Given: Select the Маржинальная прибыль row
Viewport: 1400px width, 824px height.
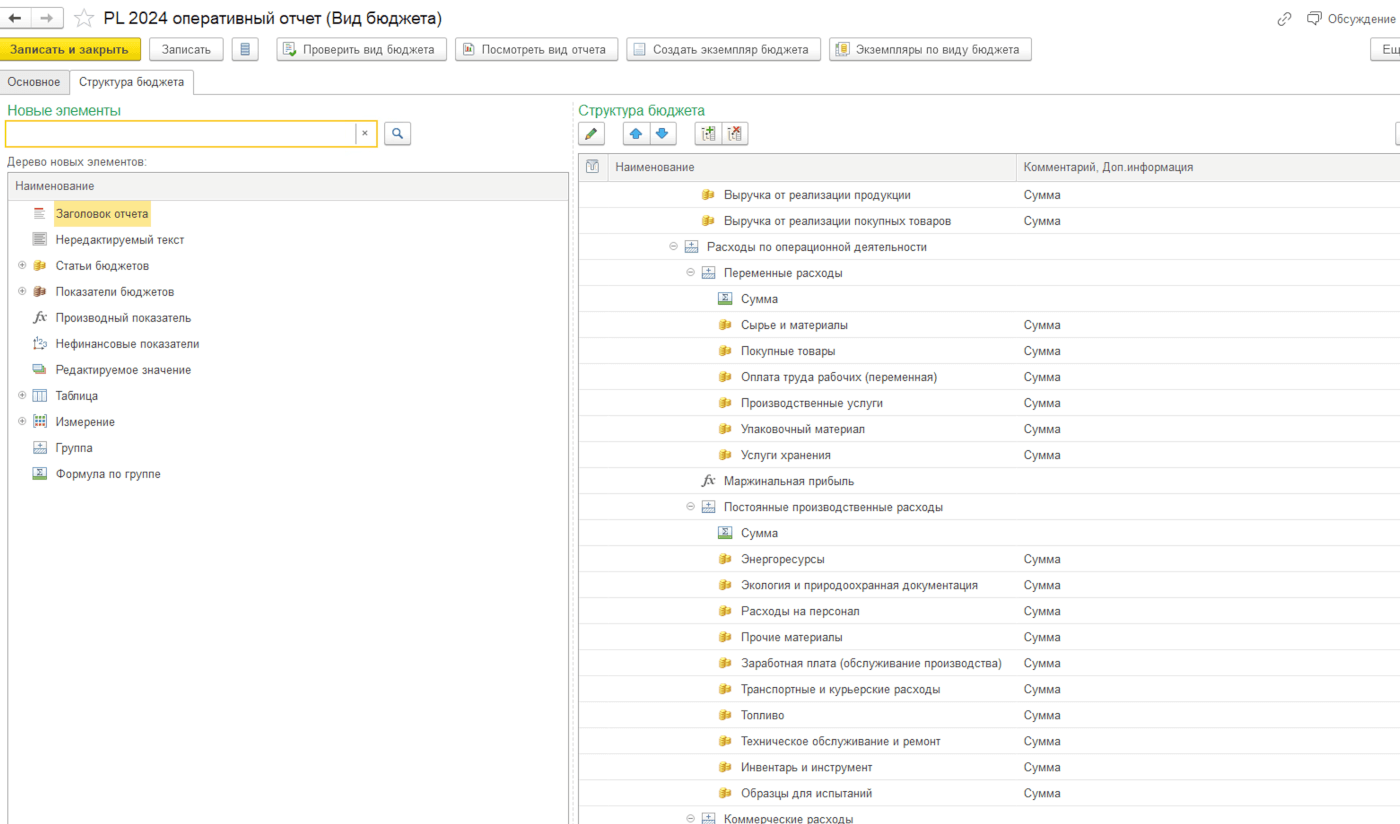Looking at the screenshot, I should coord(788,481).
